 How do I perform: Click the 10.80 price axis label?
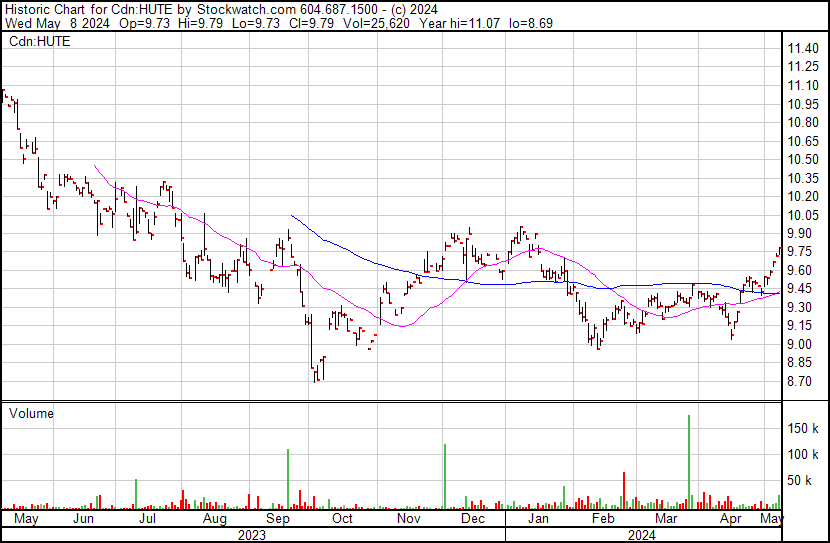point(803,122)
